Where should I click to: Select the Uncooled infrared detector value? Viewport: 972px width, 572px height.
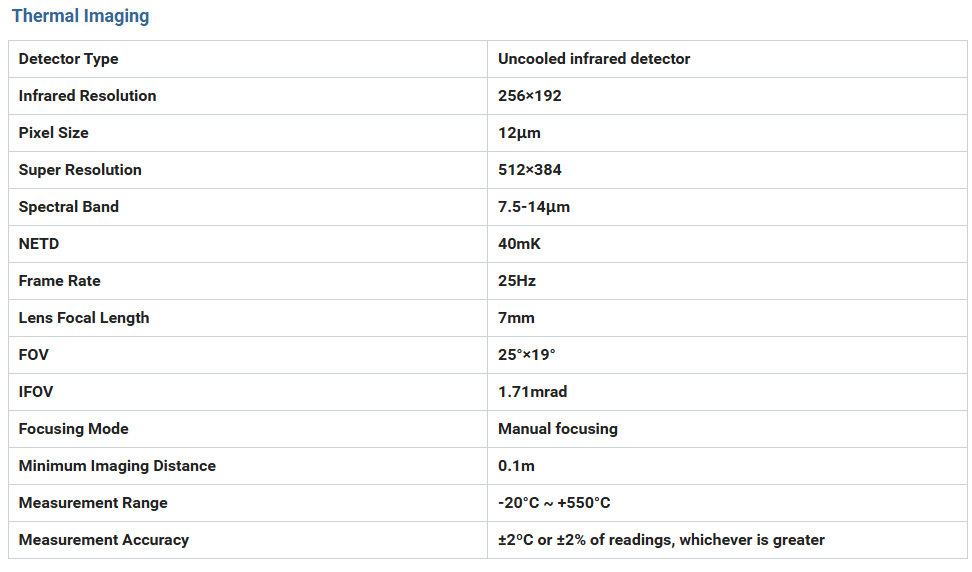[594, 59]
